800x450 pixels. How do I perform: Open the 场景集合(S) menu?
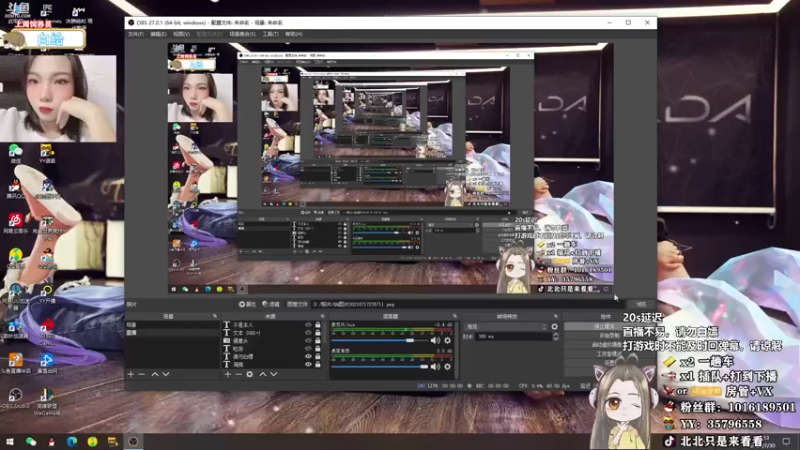(x=242, y=34)
